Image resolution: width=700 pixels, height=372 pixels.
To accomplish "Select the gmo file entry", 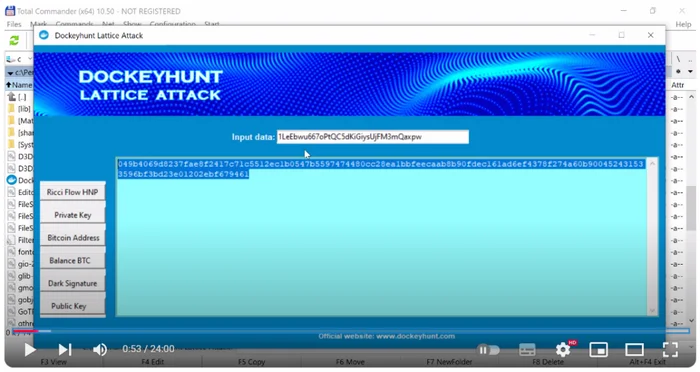I will click(20, 288).
